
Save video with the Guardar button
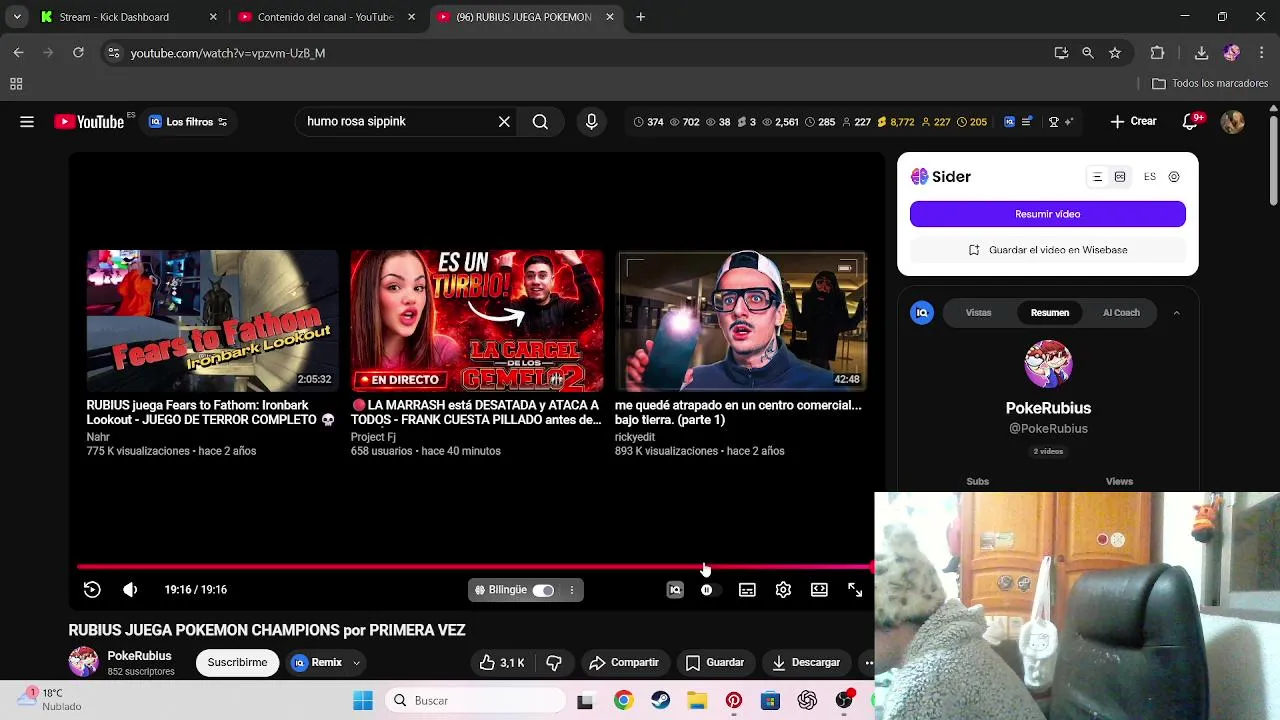point(715,662)
